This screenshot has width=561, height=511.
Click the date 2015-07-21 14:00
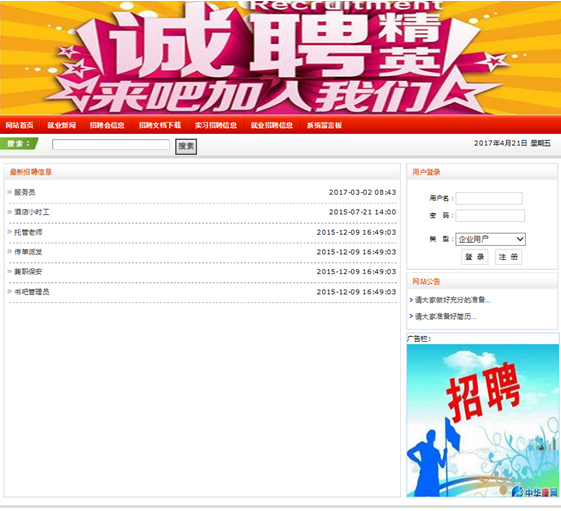[x=362, y=212]
